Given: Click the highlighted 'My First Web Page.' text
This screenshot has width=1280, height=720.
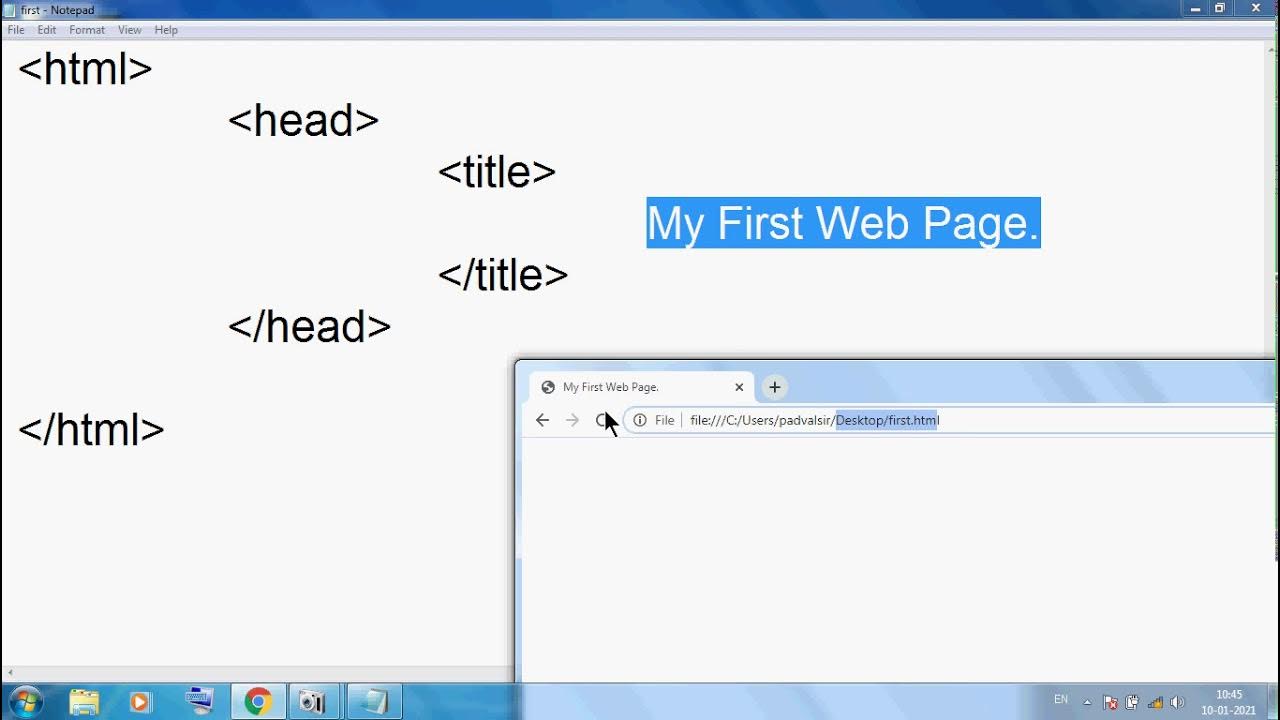Looking at the screenshot, I should pos(843,223).
